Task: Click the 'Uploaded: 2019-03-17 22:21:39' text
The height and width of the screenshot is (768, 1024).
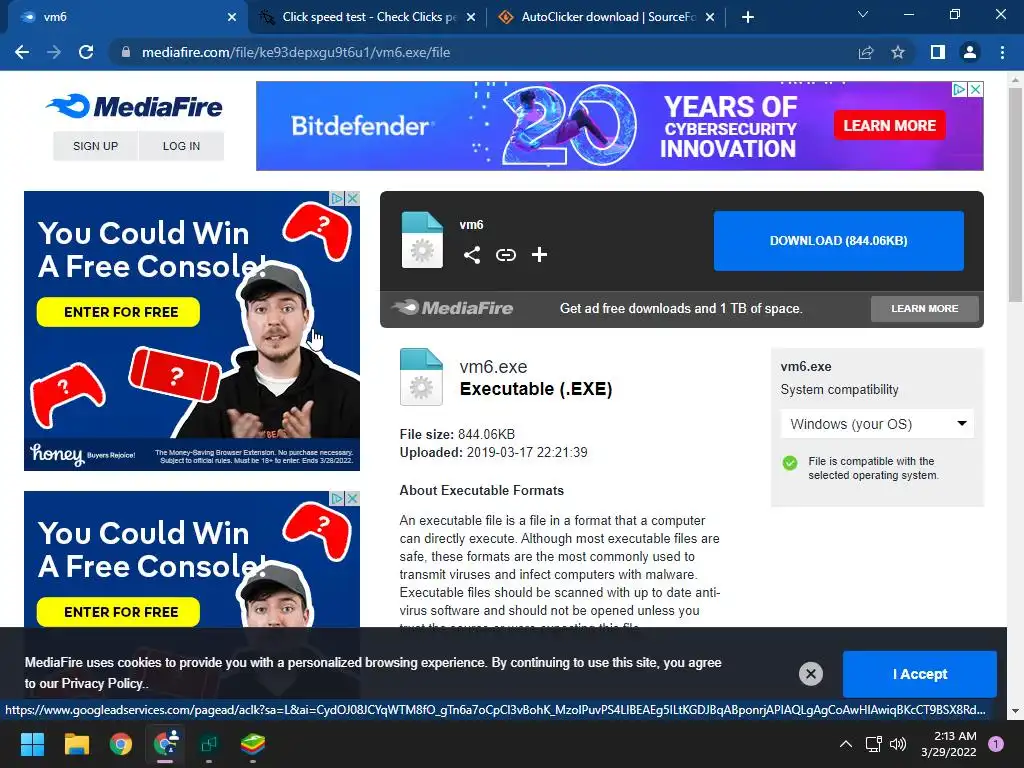Action: tap(493, 453)
